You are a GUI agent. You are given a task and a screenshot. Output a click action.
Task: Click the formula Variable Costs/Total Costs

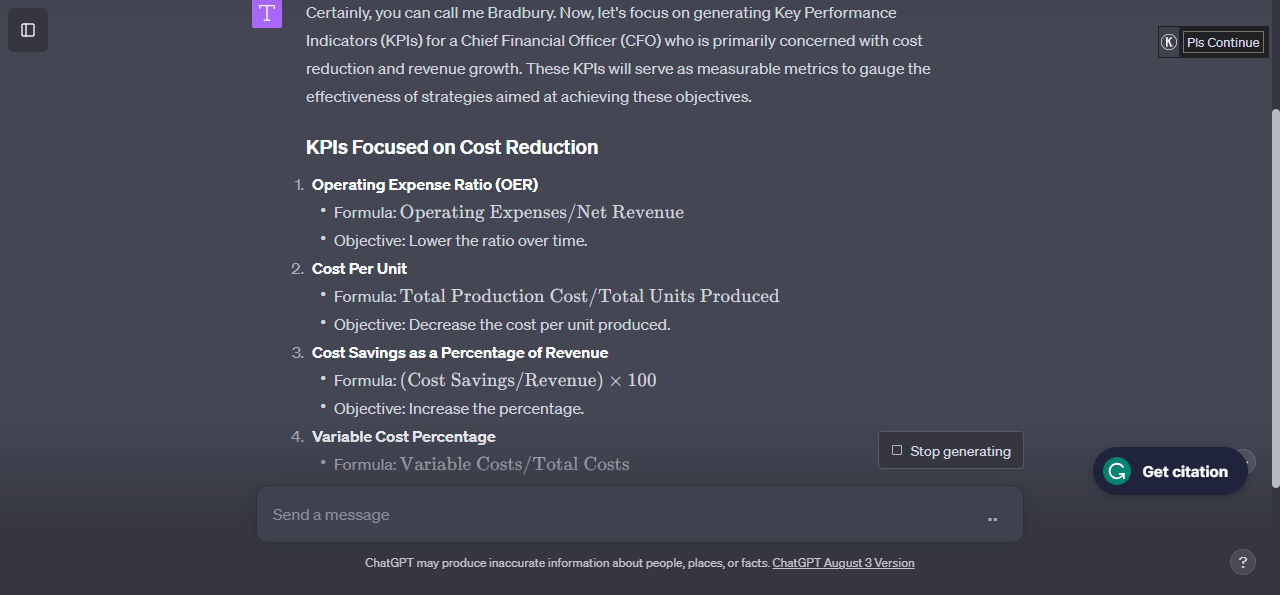click(515, 464)
